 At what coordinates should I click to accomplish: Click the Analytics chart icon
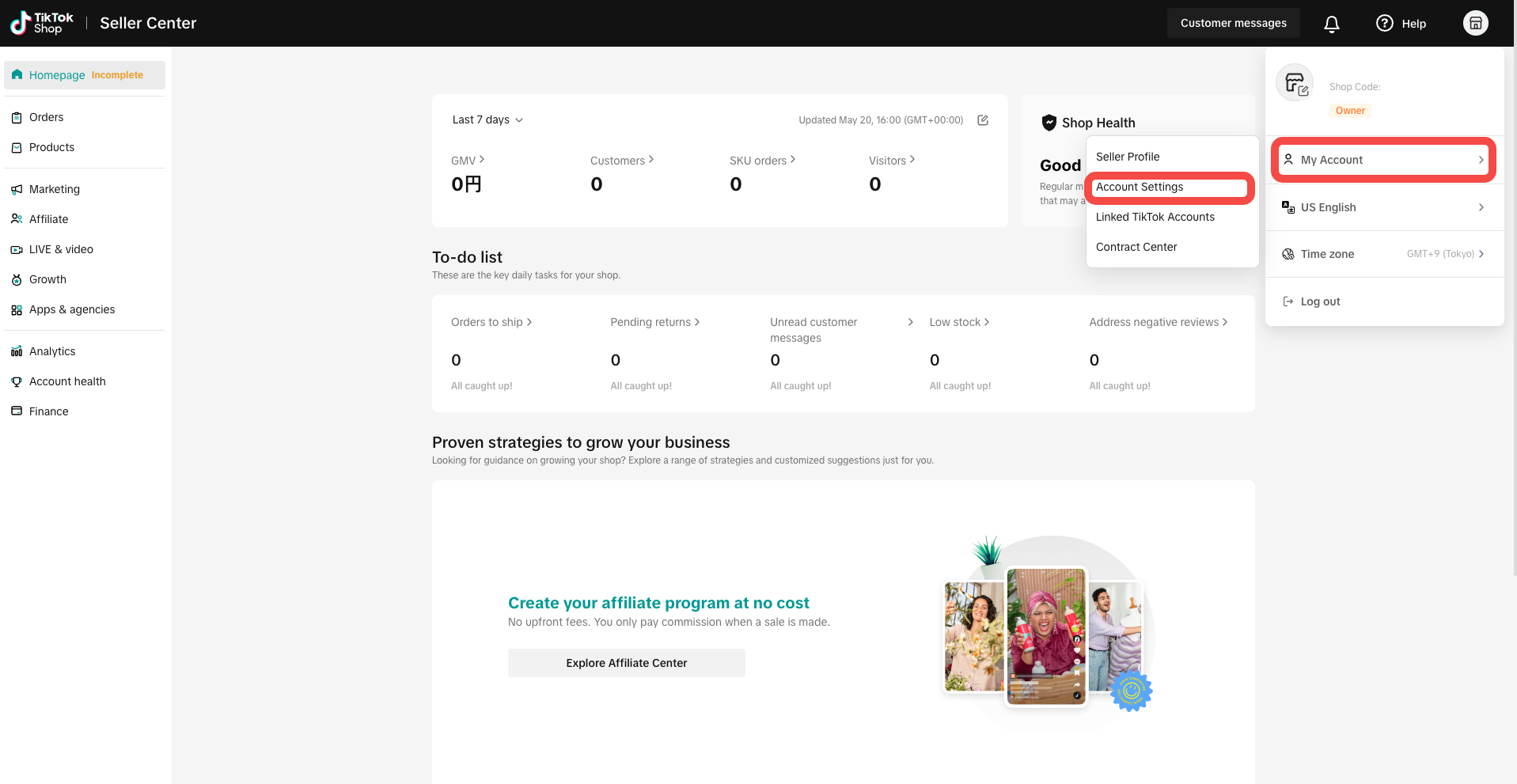point(17,351)
